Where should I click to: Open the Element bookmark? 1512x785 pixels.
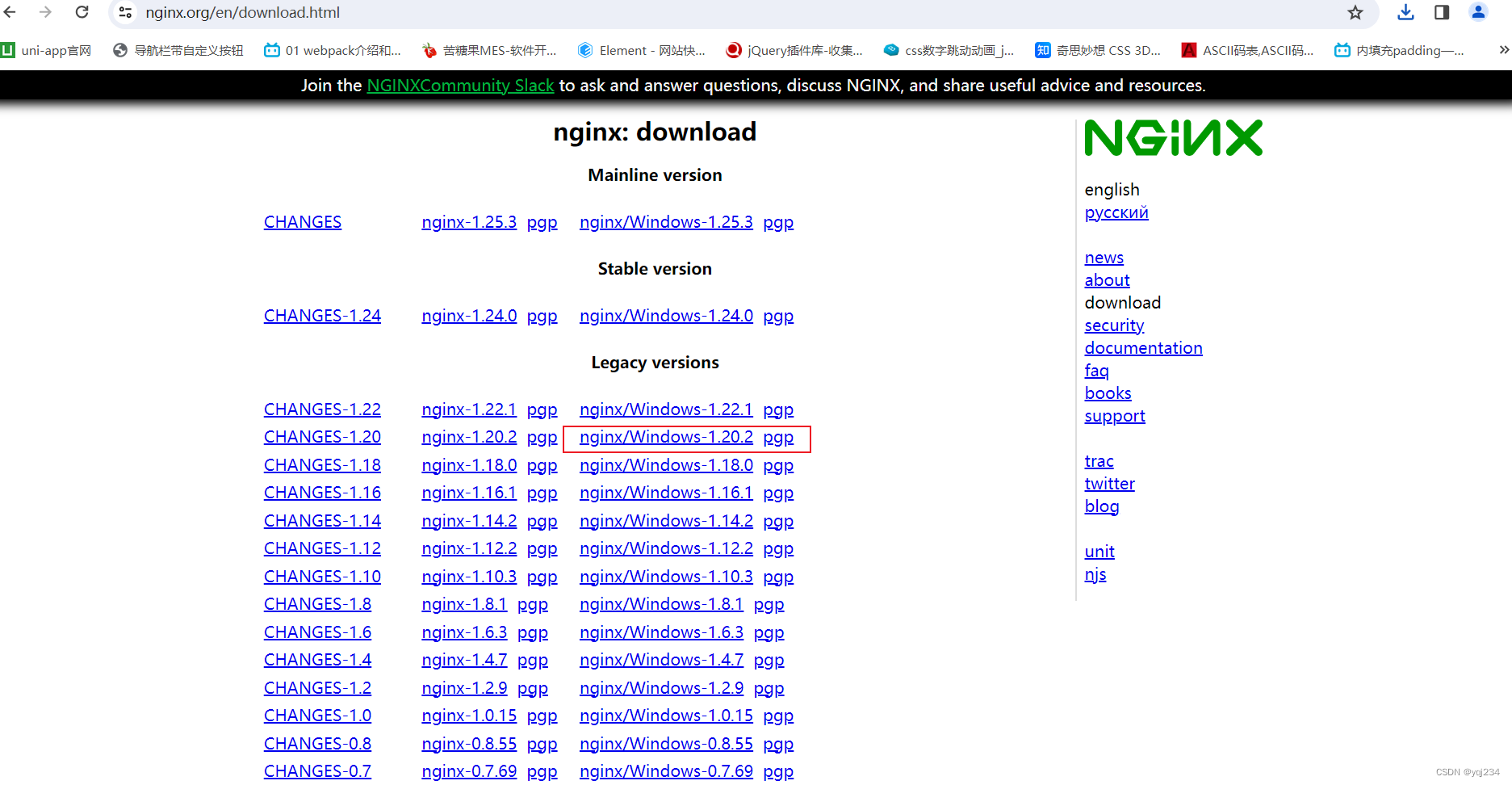tap(642, 50)
